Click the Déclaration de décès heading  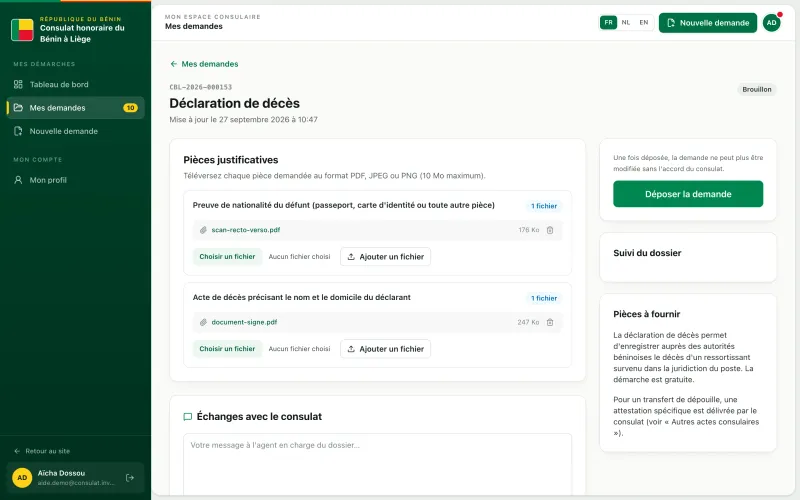point(235,103)
